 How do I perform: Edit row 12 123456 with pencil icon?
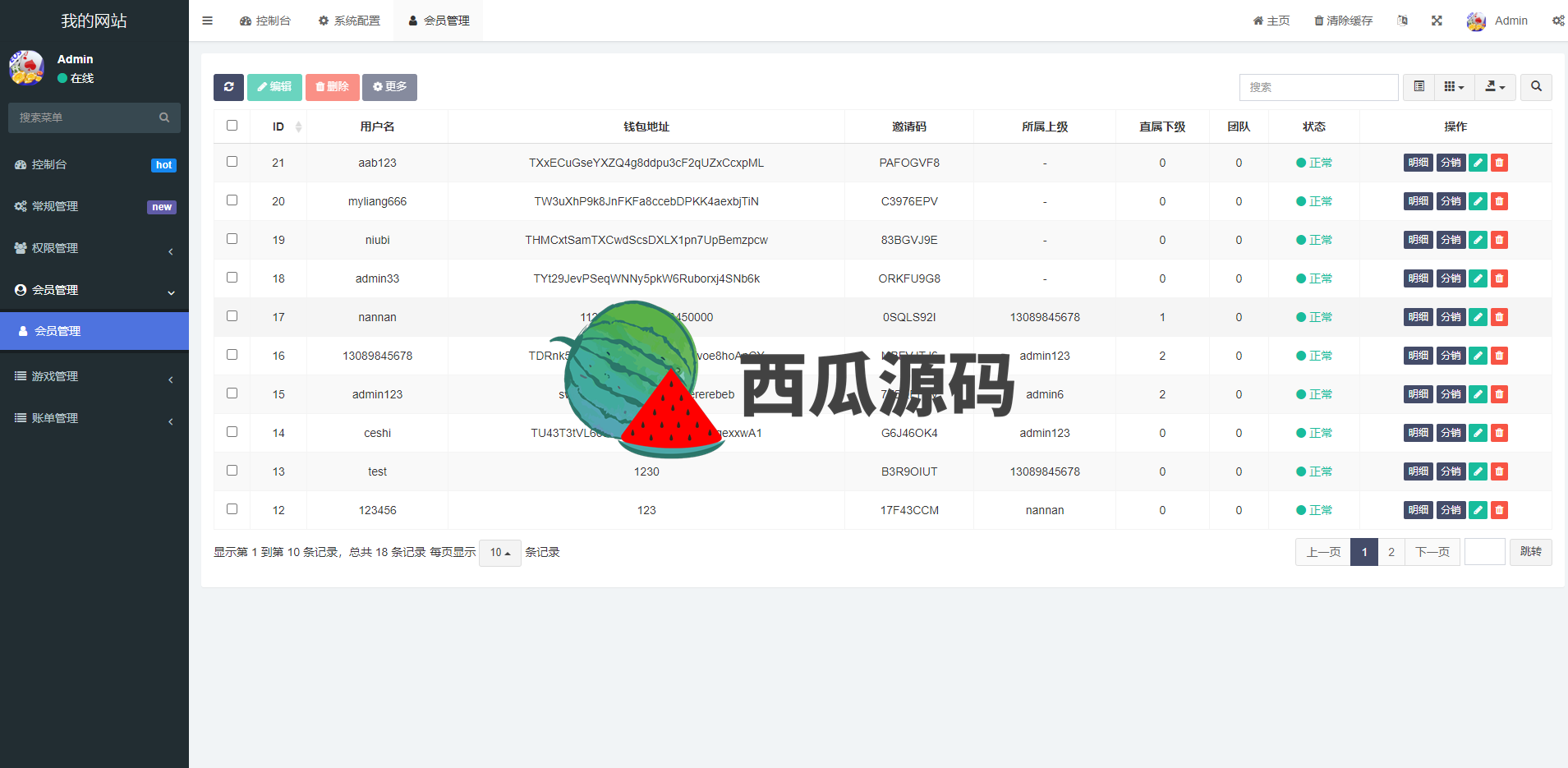pos(1478,510)
